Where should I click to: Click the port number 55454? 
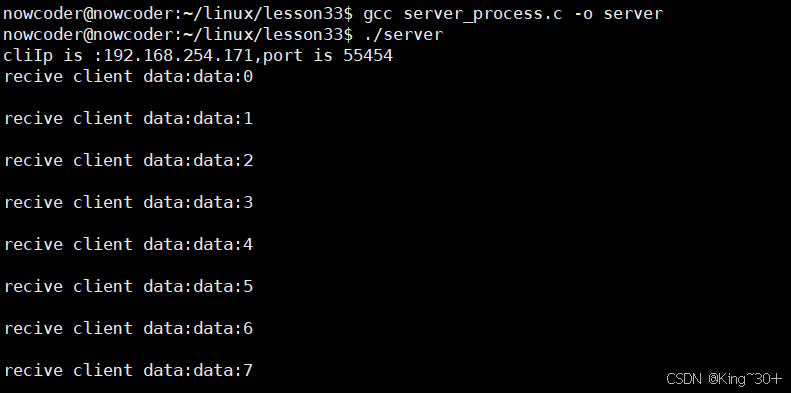(368, 55)
